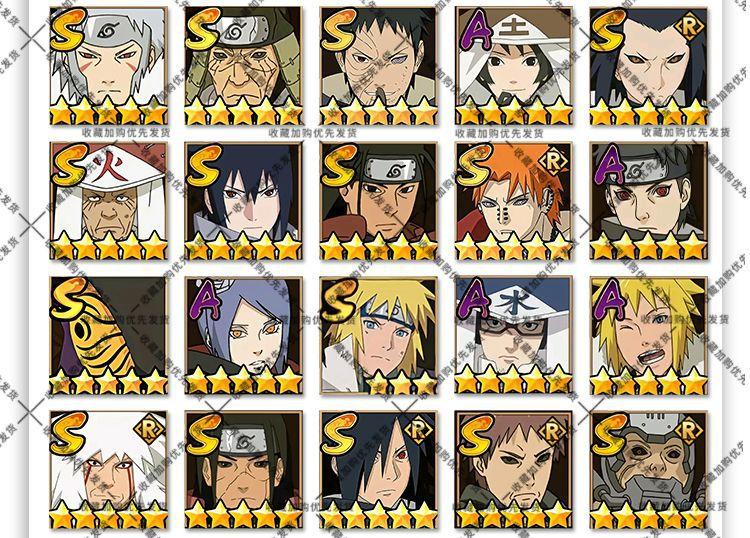The image size is (750, 538).
Task: Select the white-haired character with red tear lines
Action: pos(109,470)
